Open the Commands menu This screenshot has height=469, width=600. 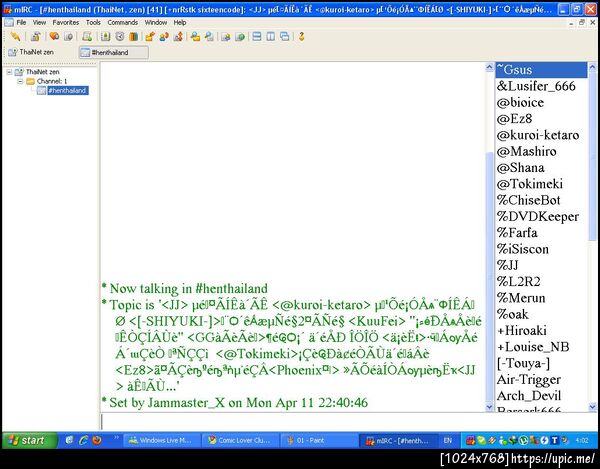point(122,23)
